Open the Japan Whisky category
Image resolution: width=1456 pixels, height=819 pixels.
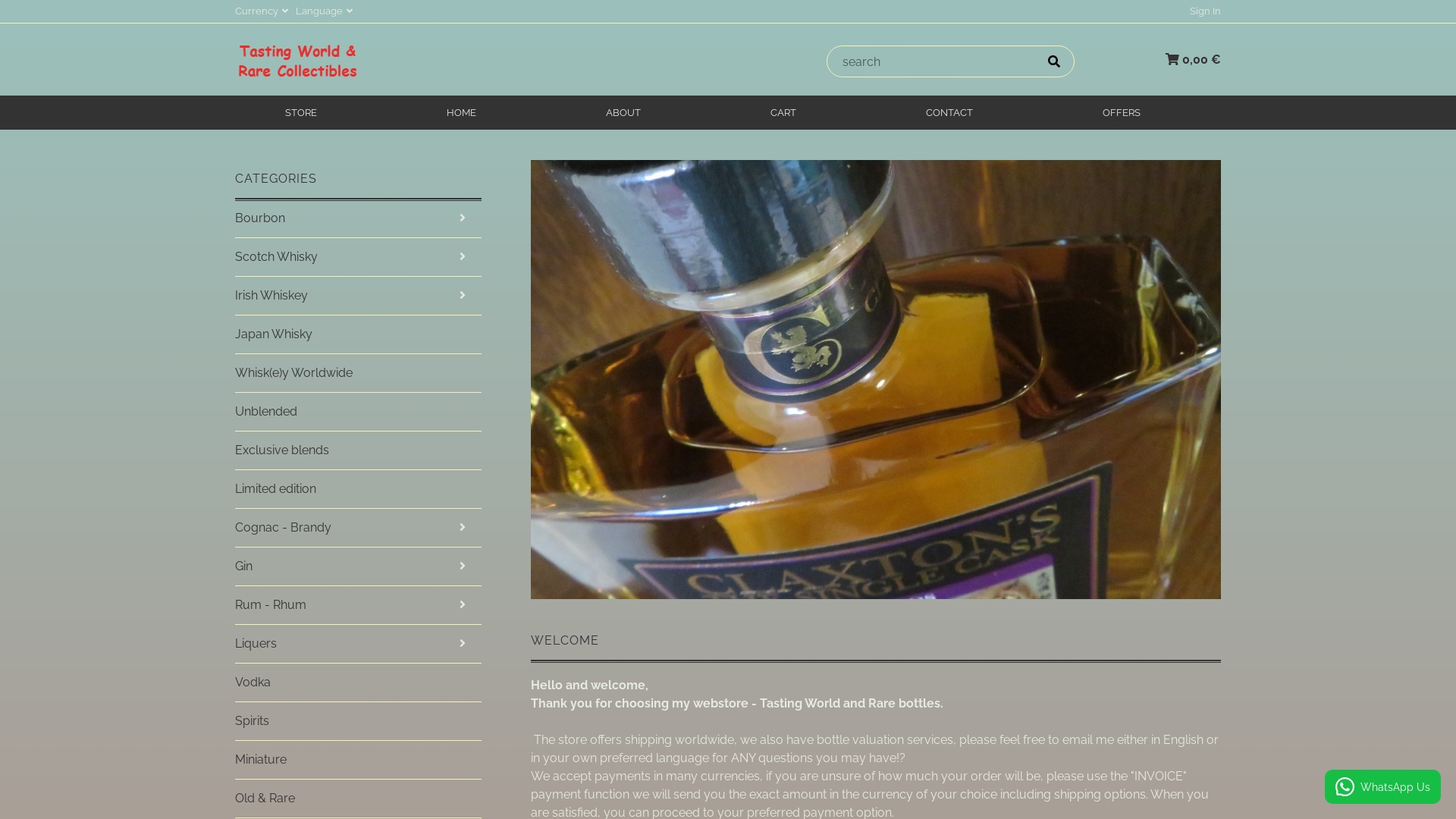click(x=274, y=334)
